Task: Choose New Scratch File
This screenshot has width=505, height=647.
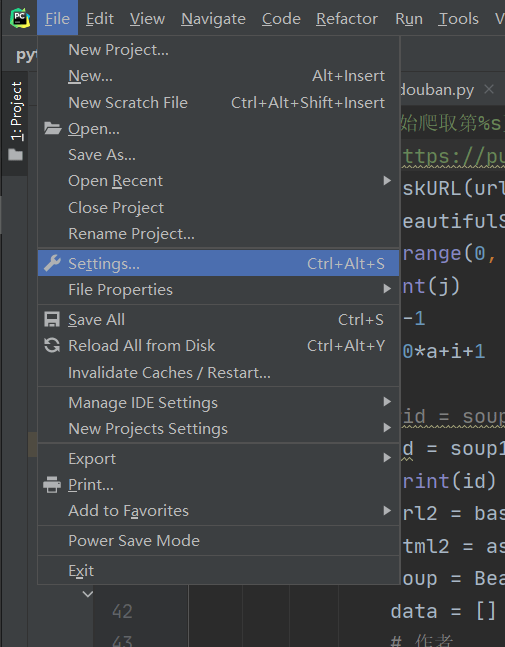Action: (218, 102)
